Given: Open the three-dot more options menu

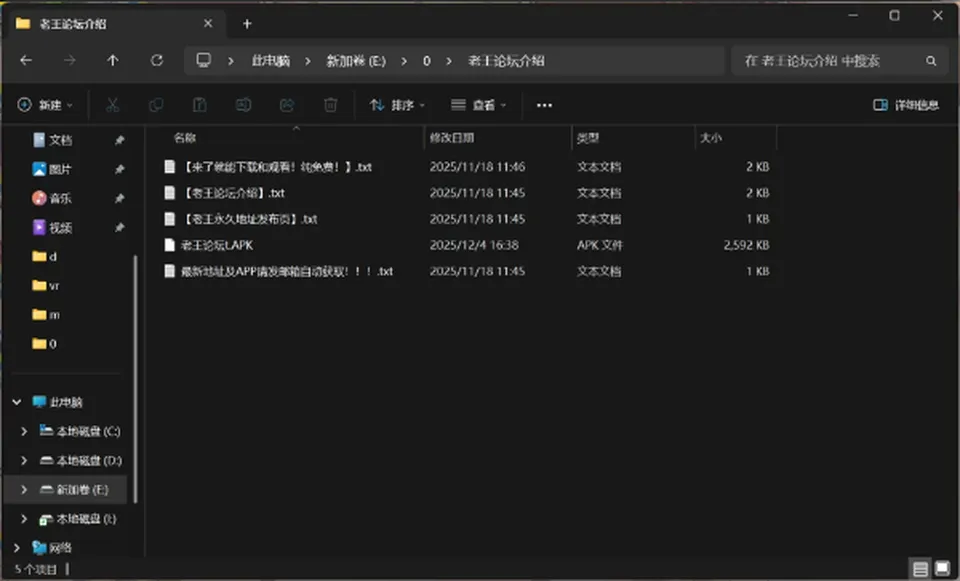Looking at the screenshot, I should click(544, 105).
